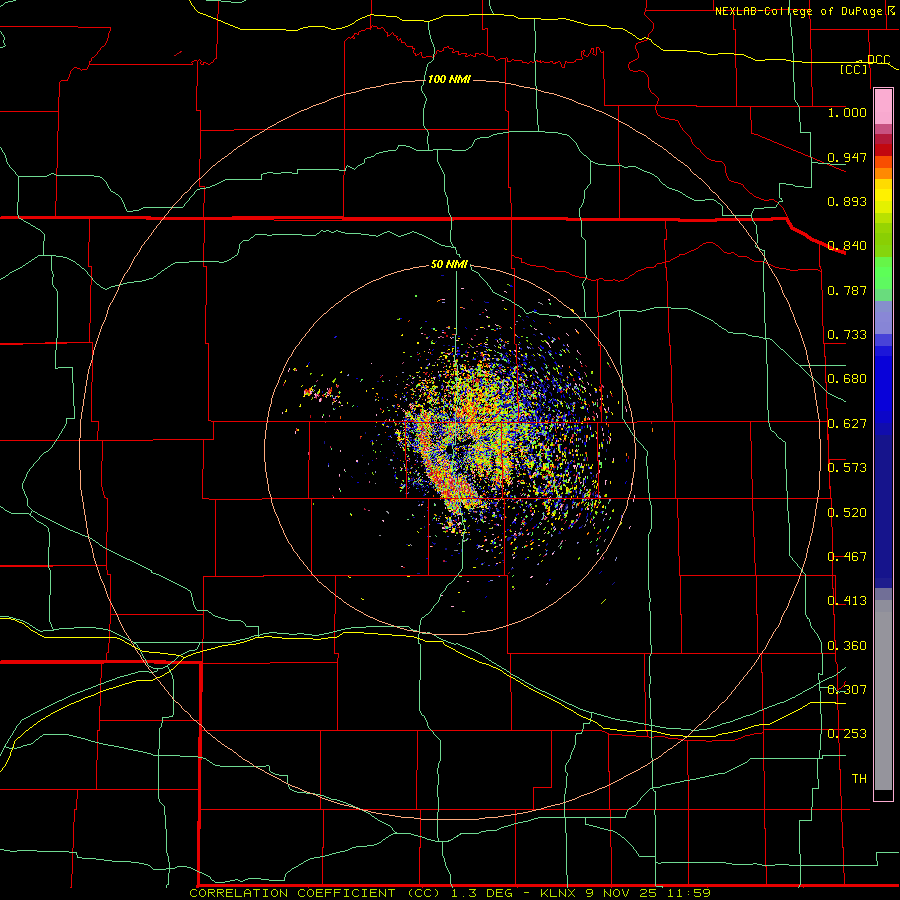The image size is (900, 900).
Task: Click the '50 NMI' range ring label
Action: 449,264
